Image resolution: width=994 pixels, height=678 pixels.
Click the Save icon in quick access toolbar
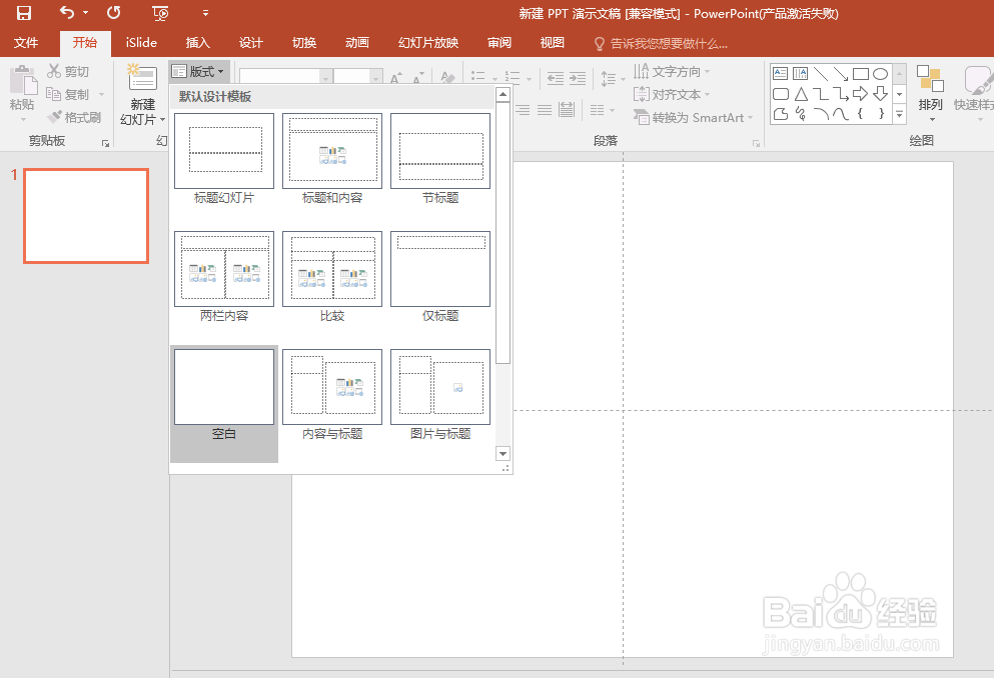pos(24,13)
